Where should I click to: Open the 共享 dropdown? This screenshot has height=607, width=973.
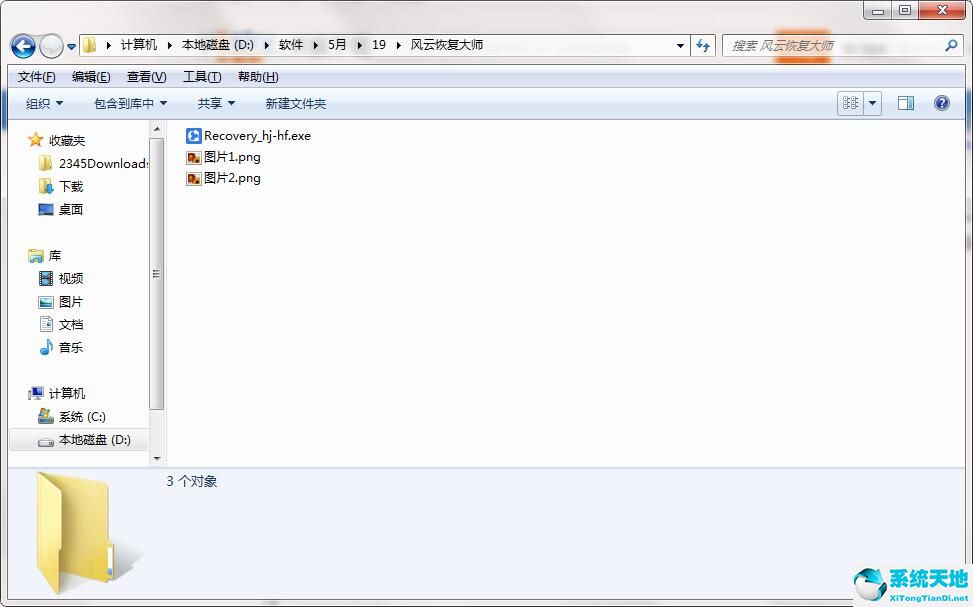216,104
